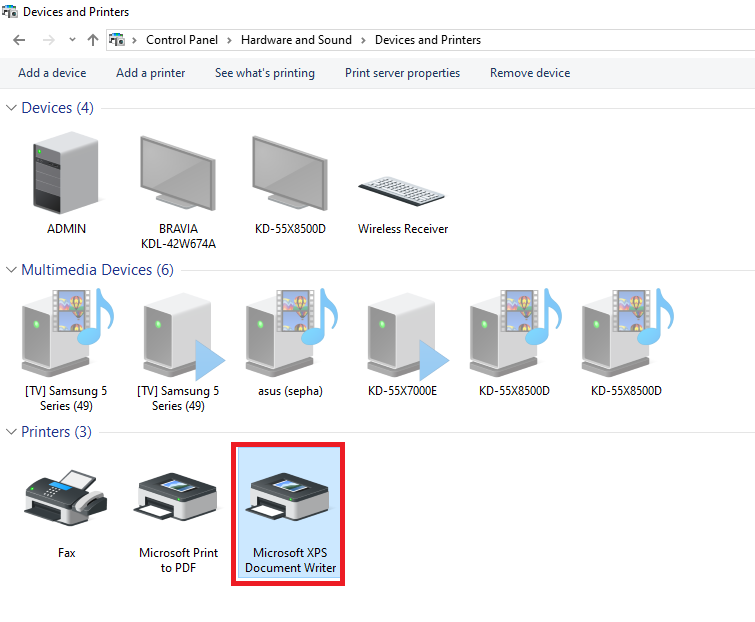Viewport: 755px width, 622px height.
Task: Click the Devices and Printers title bar icon
Action: (10, 11)
